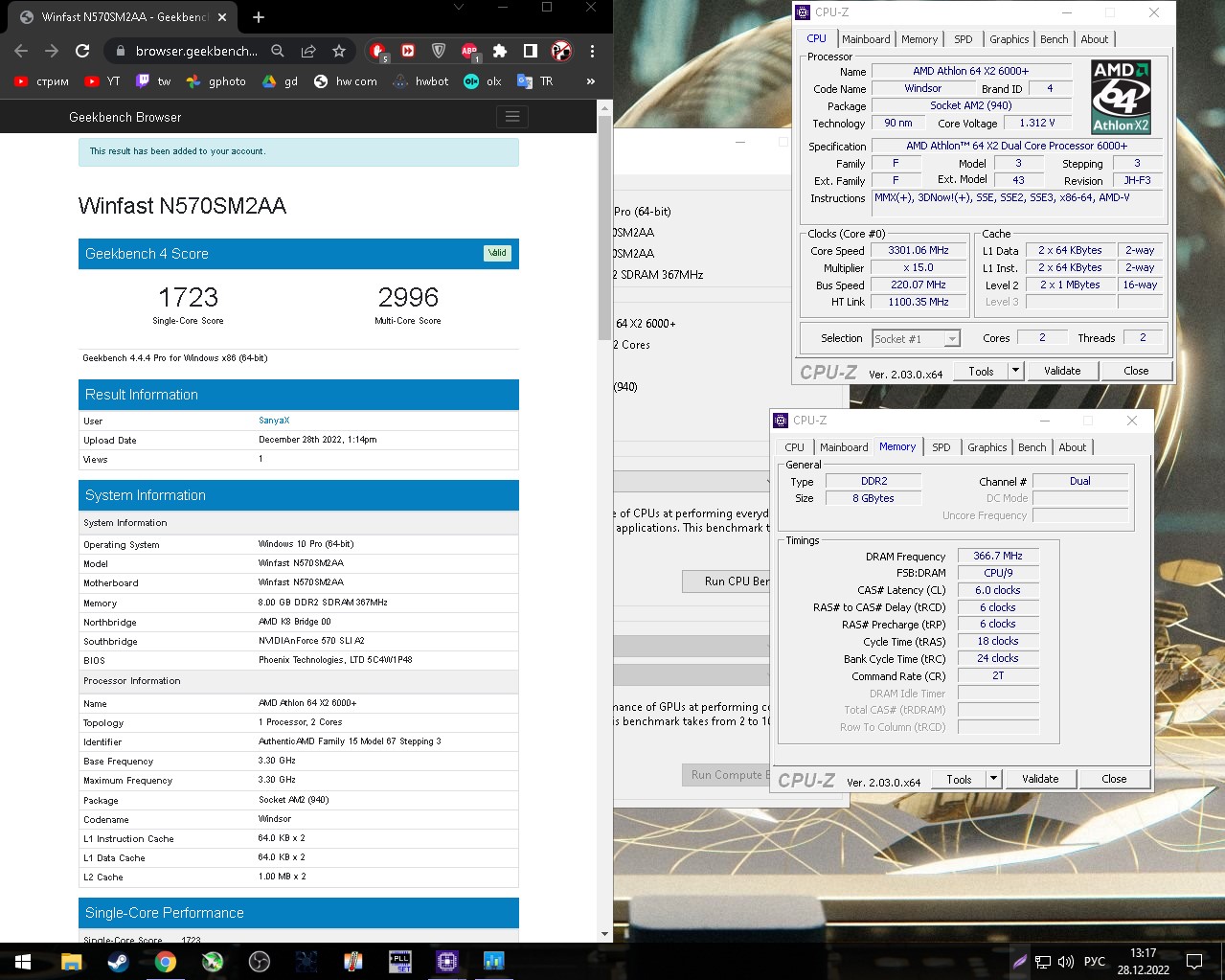Screen dimensions: 1225x980
Task: Switch to CPU tab in lower CPU-Z window
Action: tap(795, 447)
